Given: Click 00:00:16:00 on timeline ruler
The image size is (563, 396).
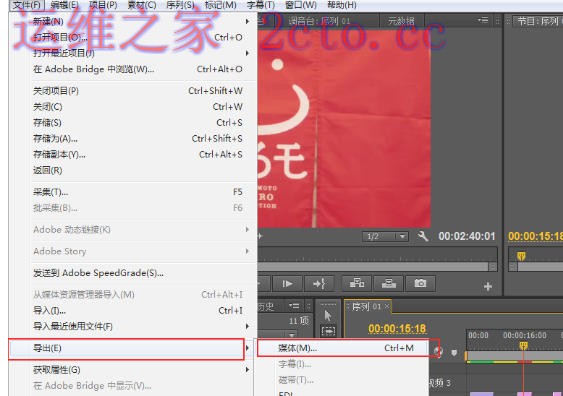Looking at the screenshot, I should (x=524, y=335).
